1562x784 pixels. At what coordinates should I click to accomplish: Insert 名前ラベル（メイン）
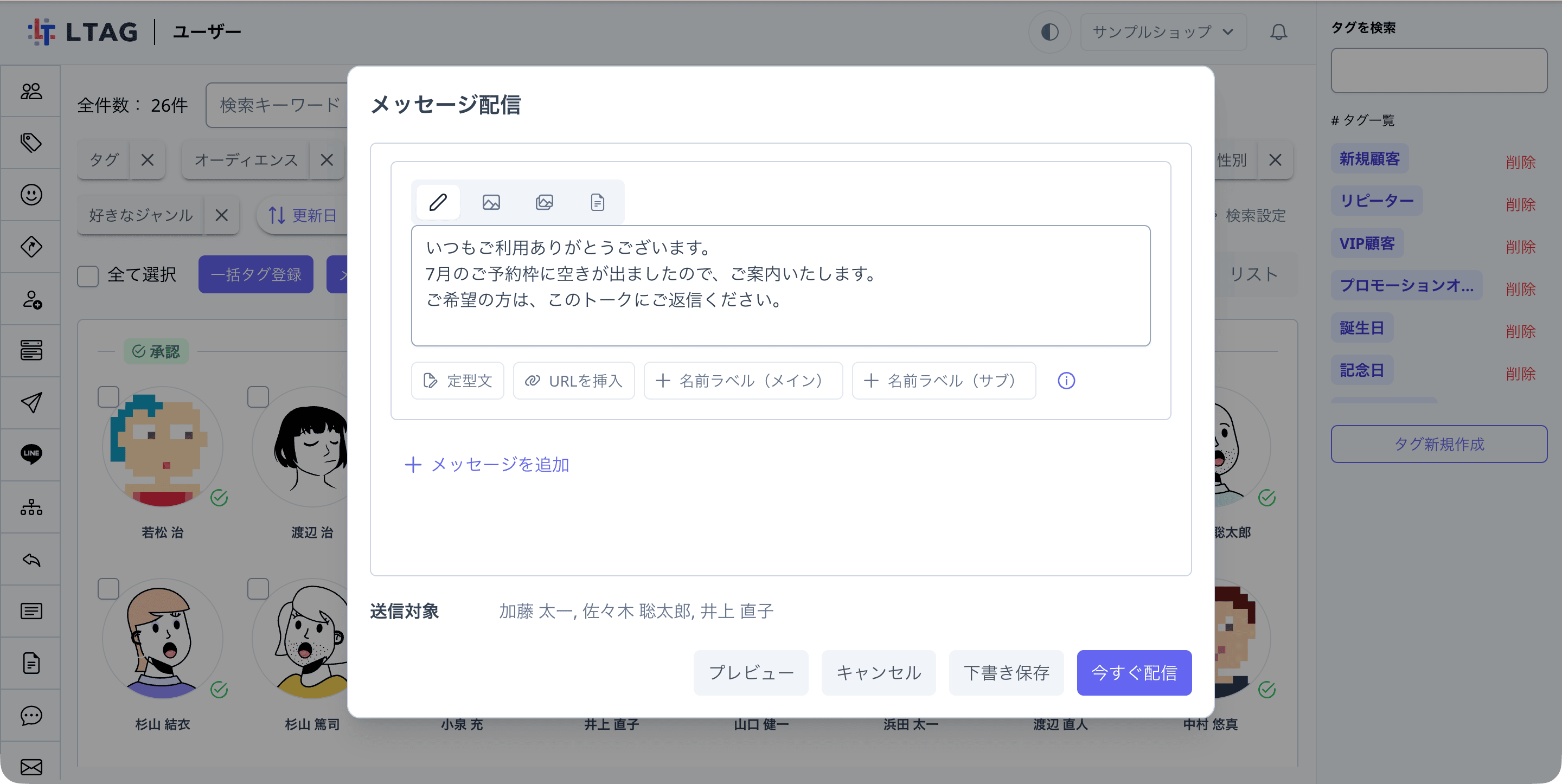pyautogui.click(x=743, y=380)
